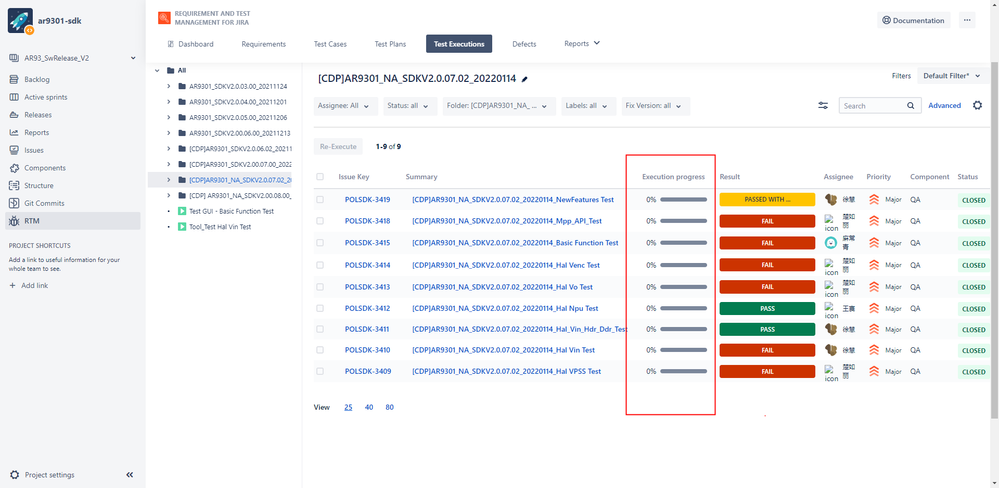
Task: Open the Labels: all dropdown
Action: (588, 106)
